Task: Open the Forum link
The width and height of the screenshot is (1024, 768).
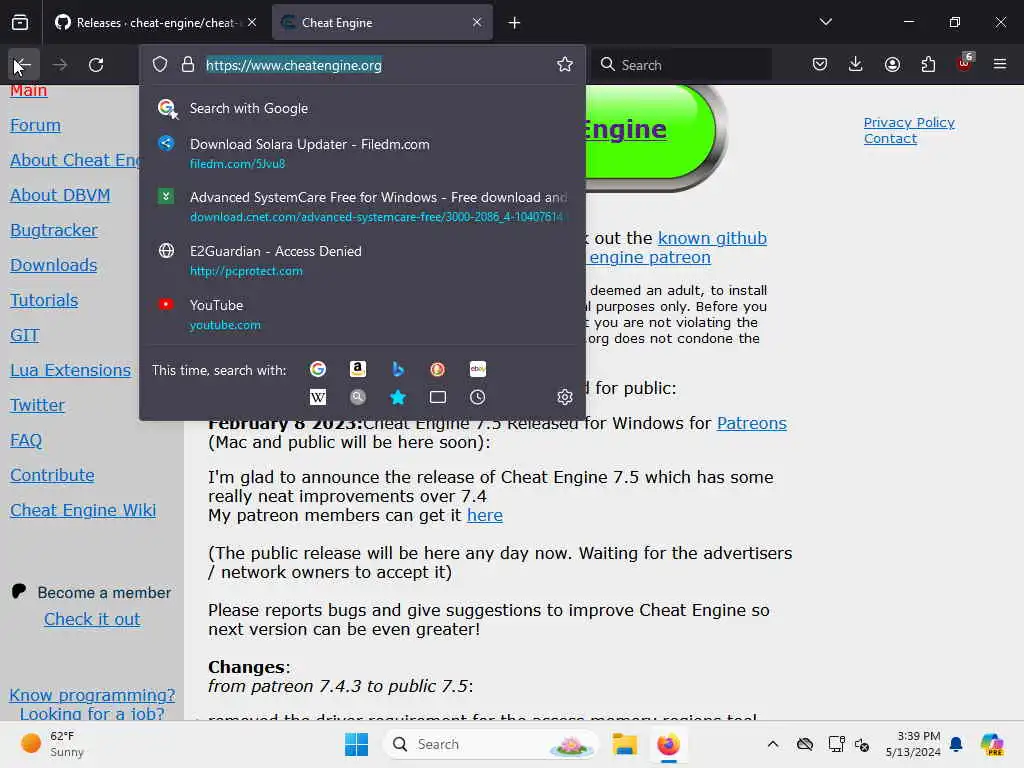Action: point(35,125)
